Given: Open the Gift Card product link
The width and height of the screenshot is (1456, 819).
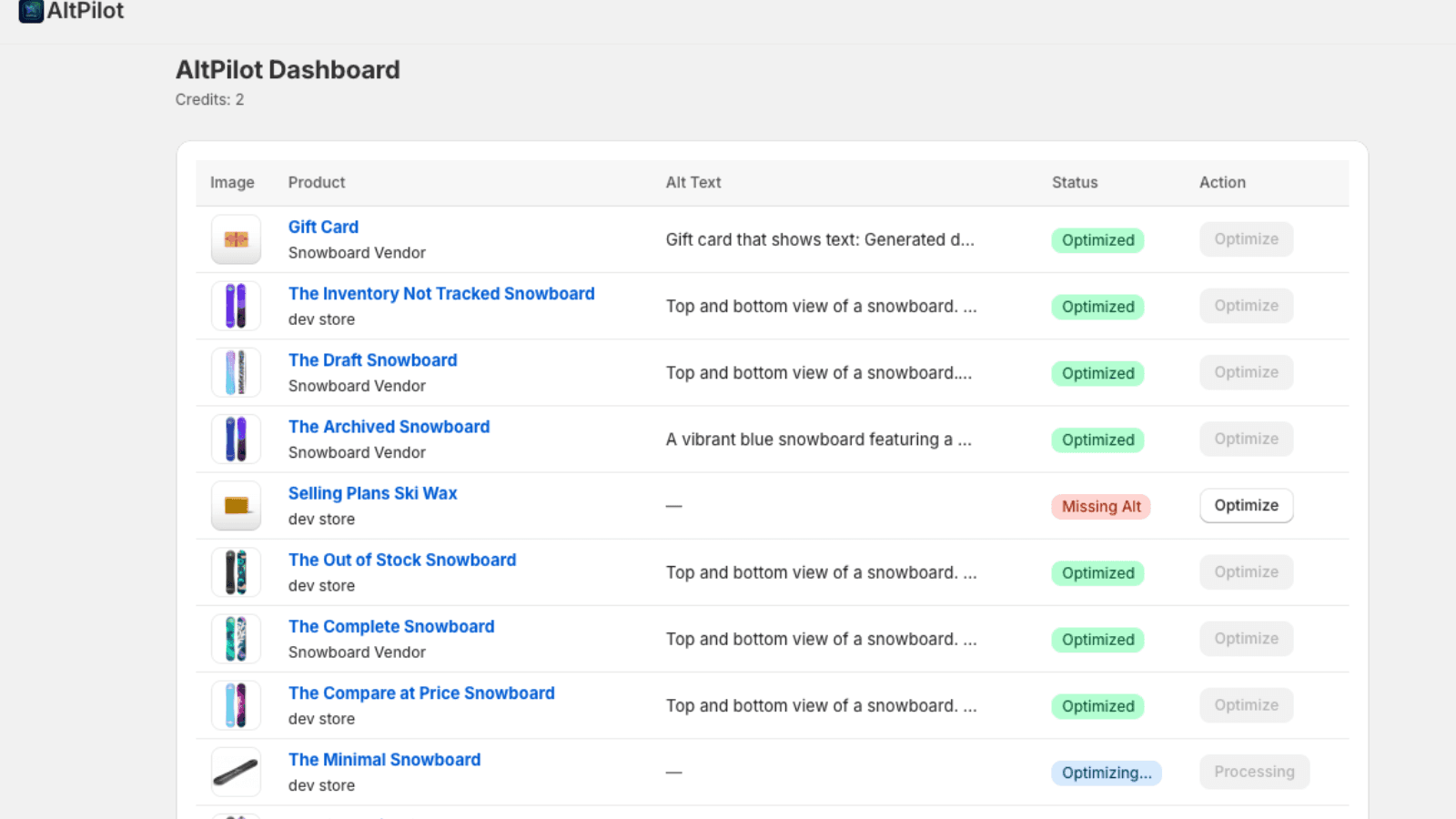Looking at the screenshot, I should pos(323,227).
